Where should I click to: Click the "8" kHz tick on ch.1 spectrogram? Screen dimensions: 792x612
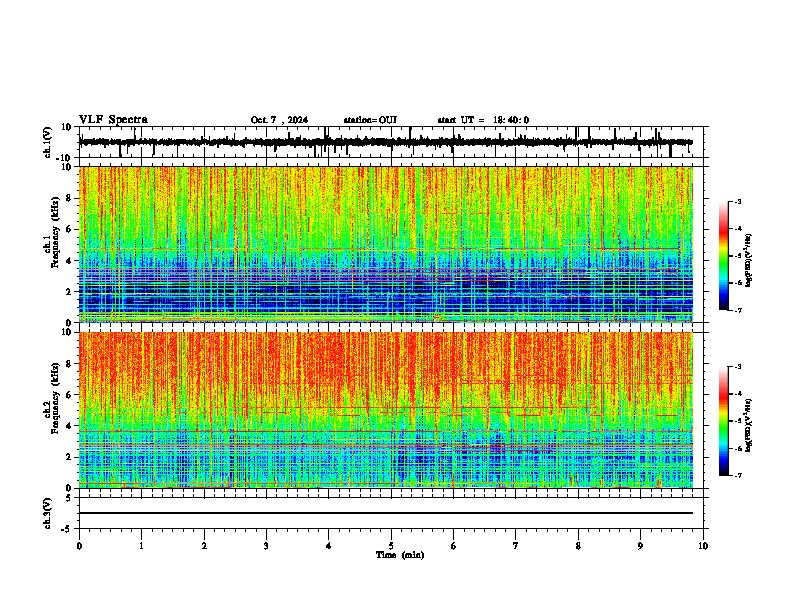70,198
